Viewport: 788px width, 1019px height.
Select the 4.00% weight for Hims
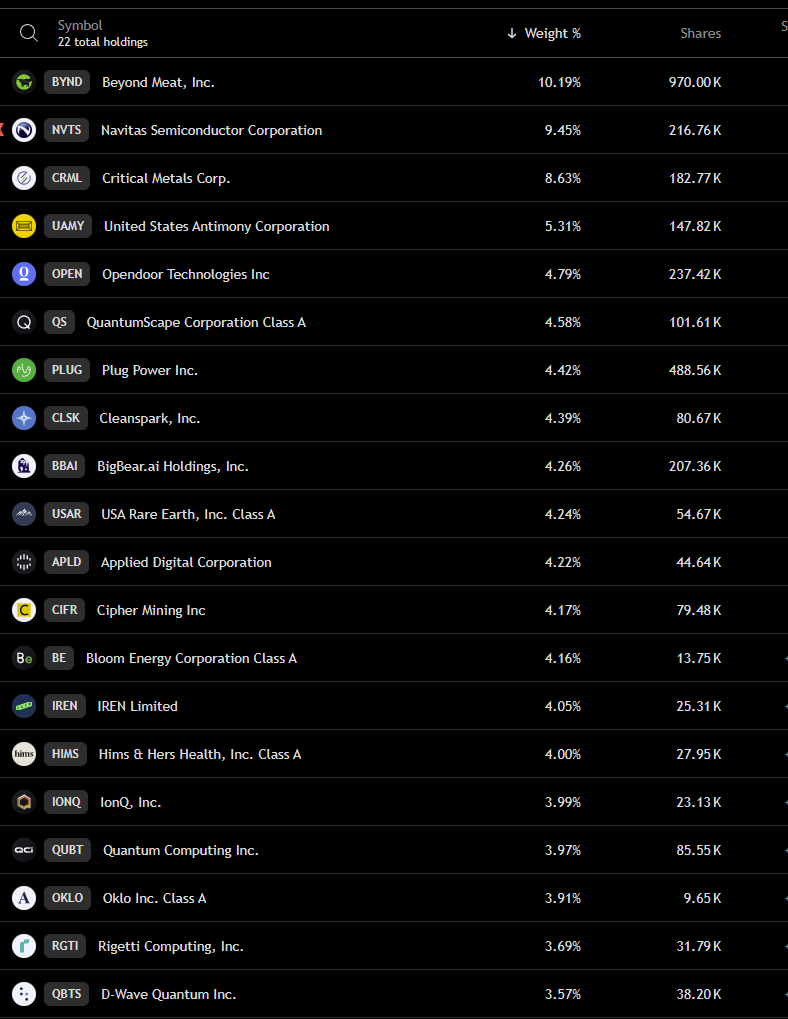563,754
